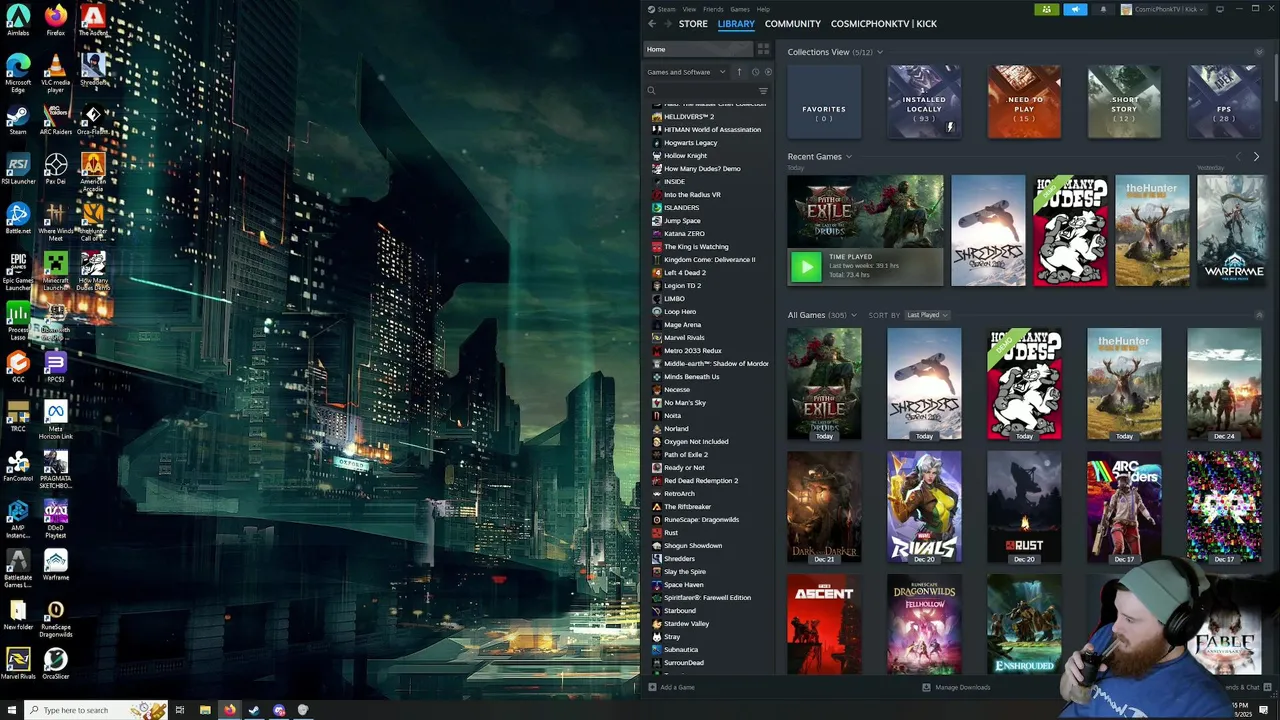Open the Need to Play collection tile
Viewport: 1280px width, 720px height.
tap(1024, 102)
